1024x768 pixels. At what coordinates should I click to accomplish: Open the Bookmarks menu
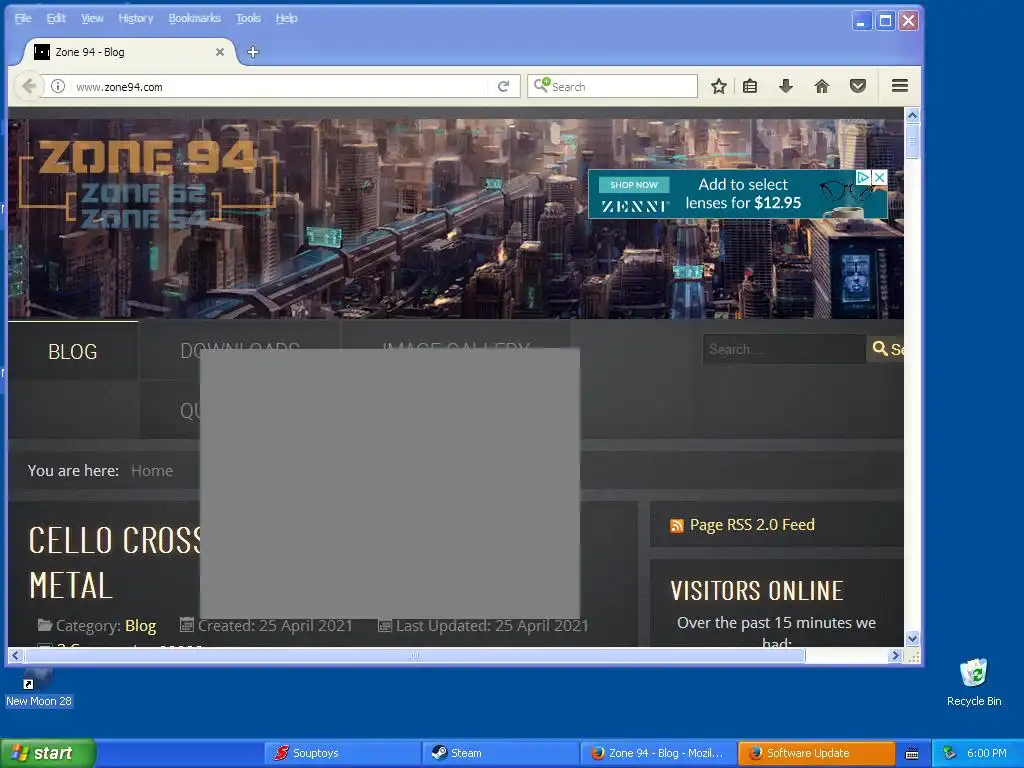pos(195,18)
